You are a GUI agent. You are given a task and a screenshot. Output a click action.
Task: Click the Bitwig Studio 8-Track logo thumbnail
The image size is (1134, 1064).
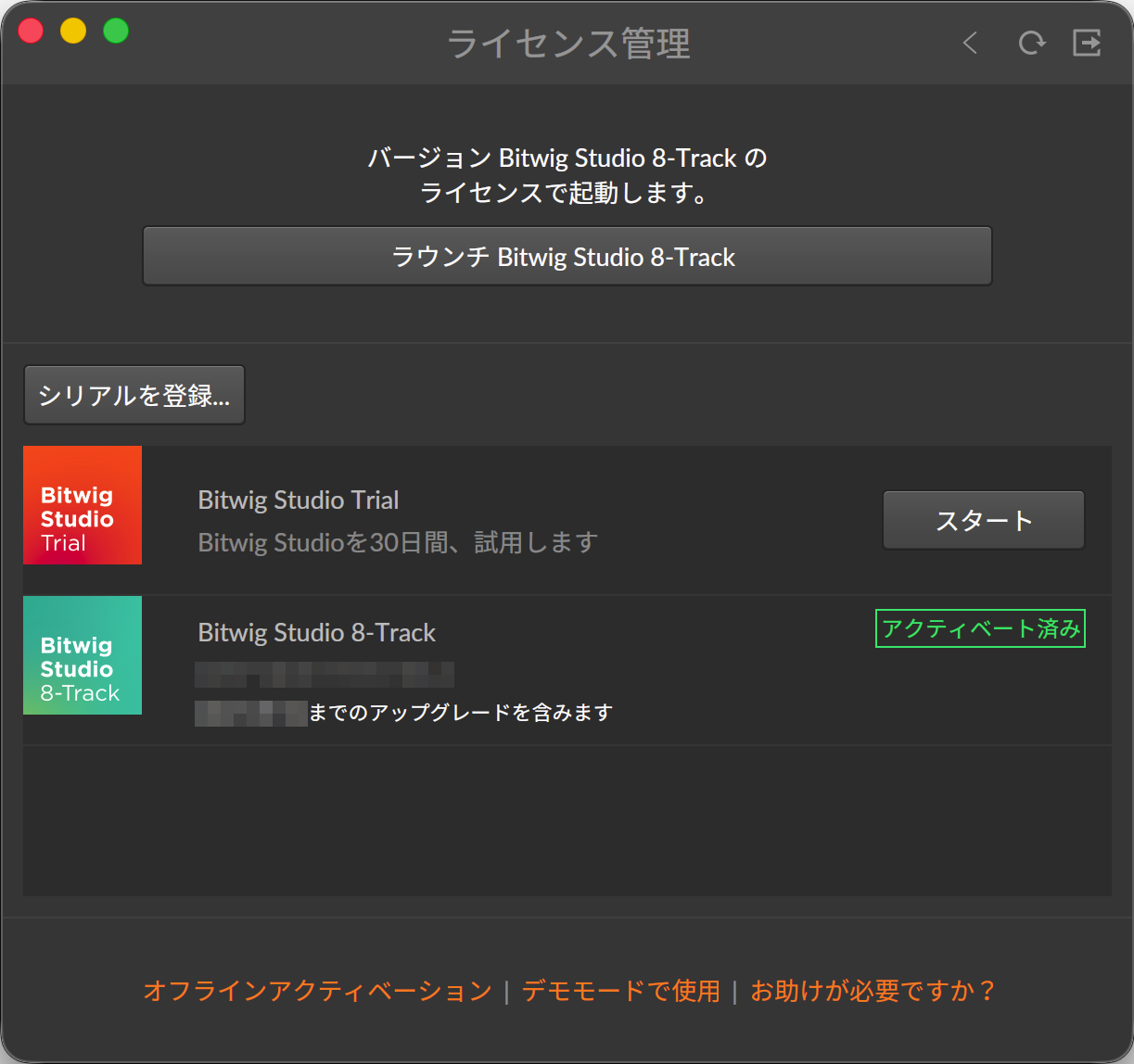tap(83, 655)
